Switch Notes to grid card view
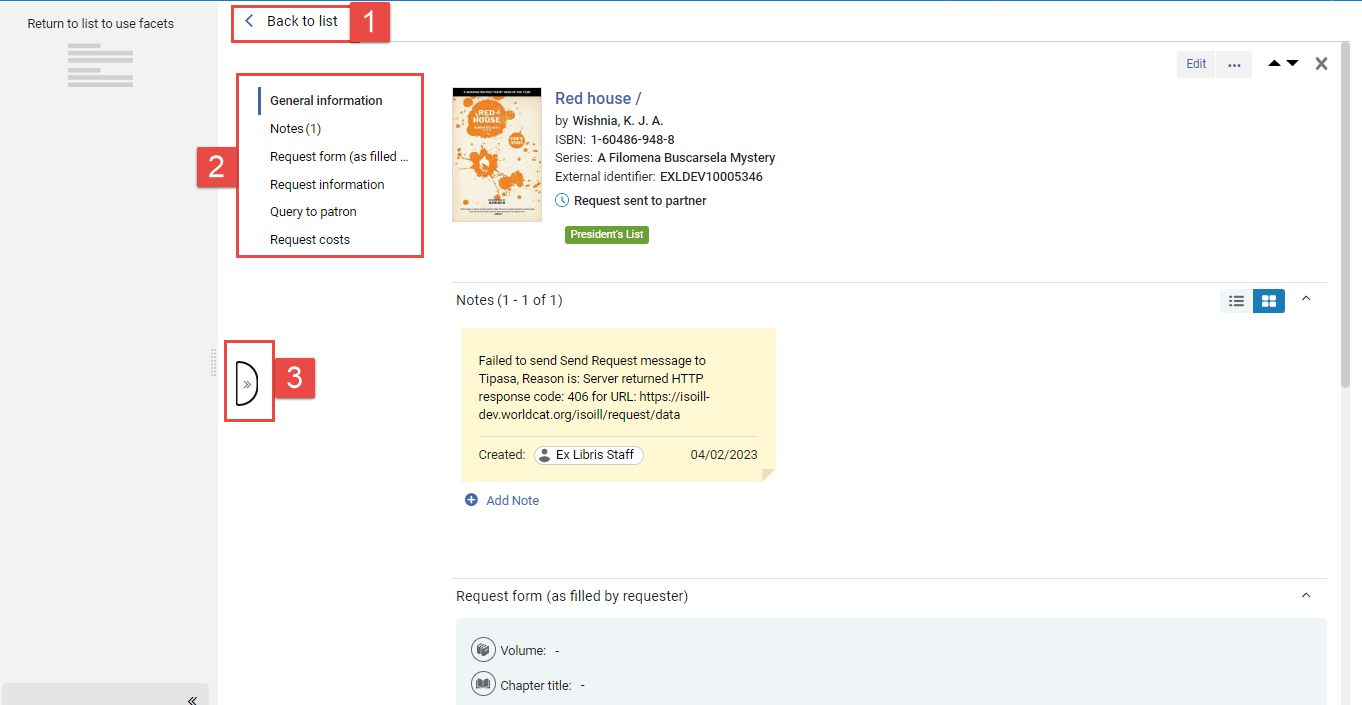 pos(1269,301)
